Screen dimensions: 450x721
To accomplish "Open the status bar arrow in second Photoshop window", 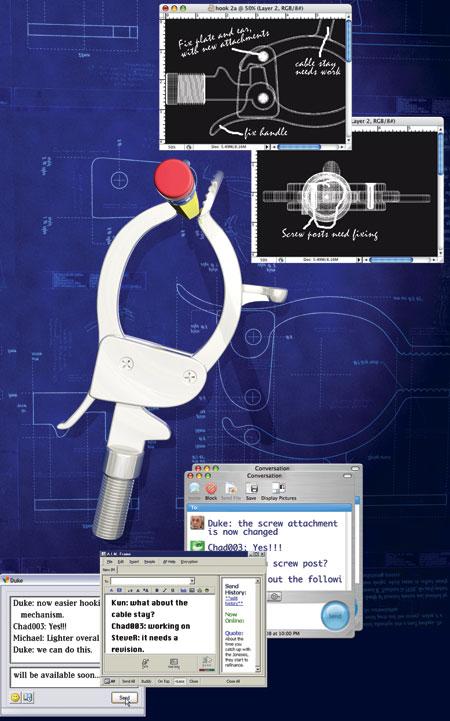I will tap(359, 260).
